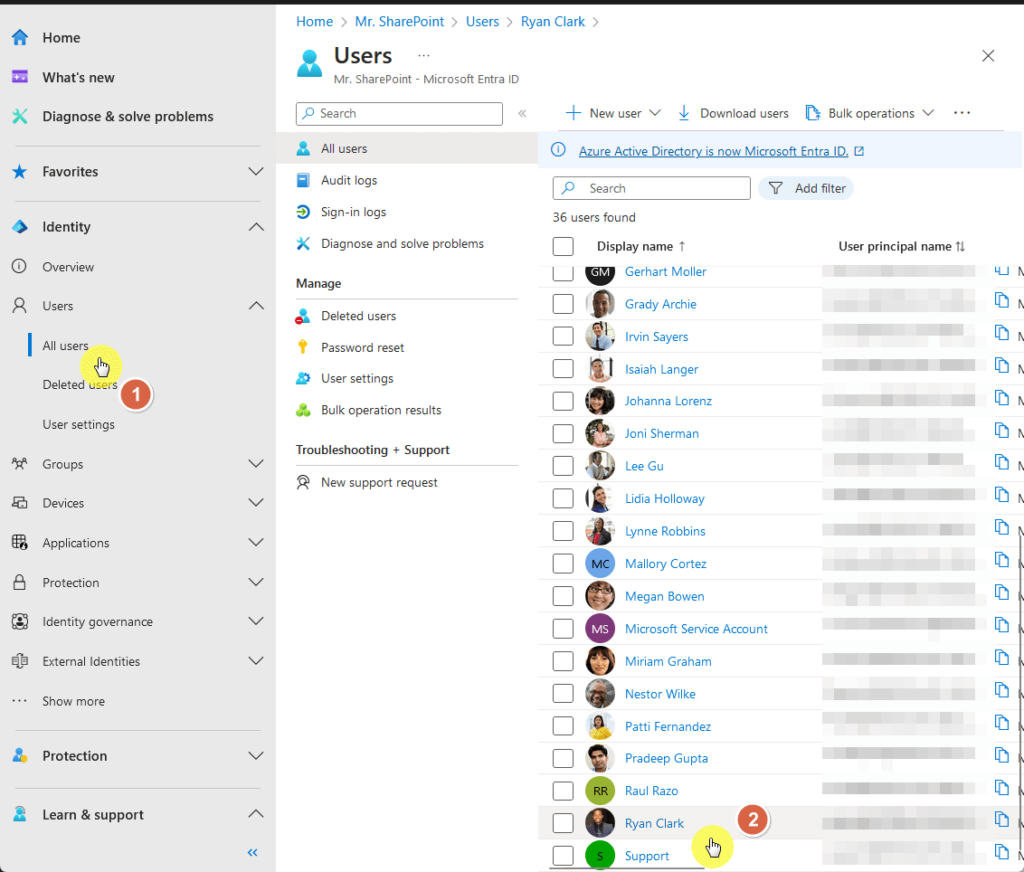Viewport: 1024px width, 872px height.
Task: Copy Ryan Clark's user principal name
Action: click(x=1001, y=819)
